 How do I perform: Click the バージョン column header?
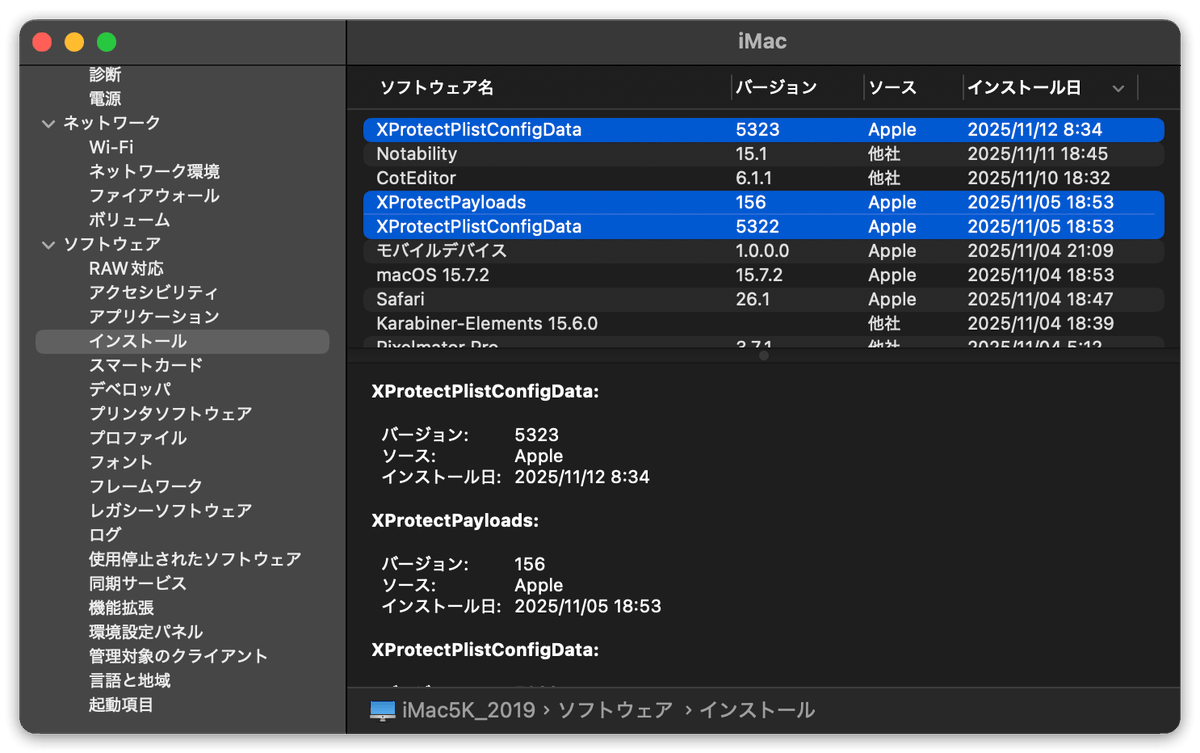[776, 88]
